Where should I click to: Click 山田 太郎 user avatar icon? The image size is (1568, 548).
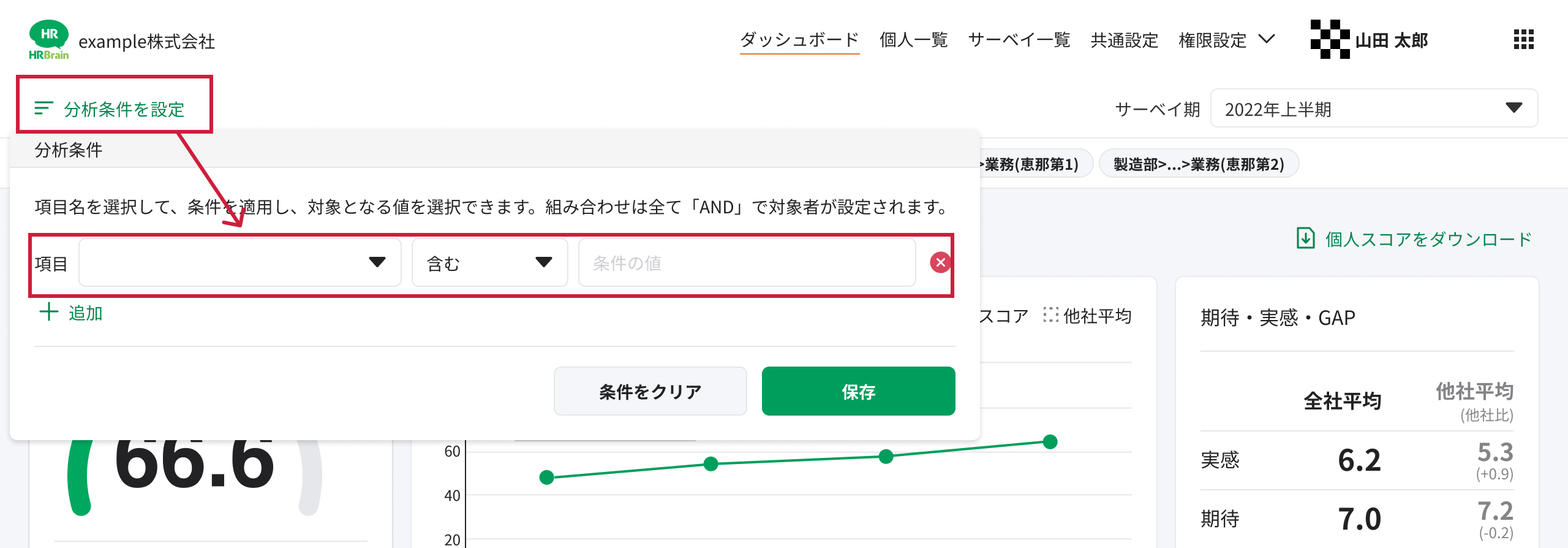[x=1330, y=39]
